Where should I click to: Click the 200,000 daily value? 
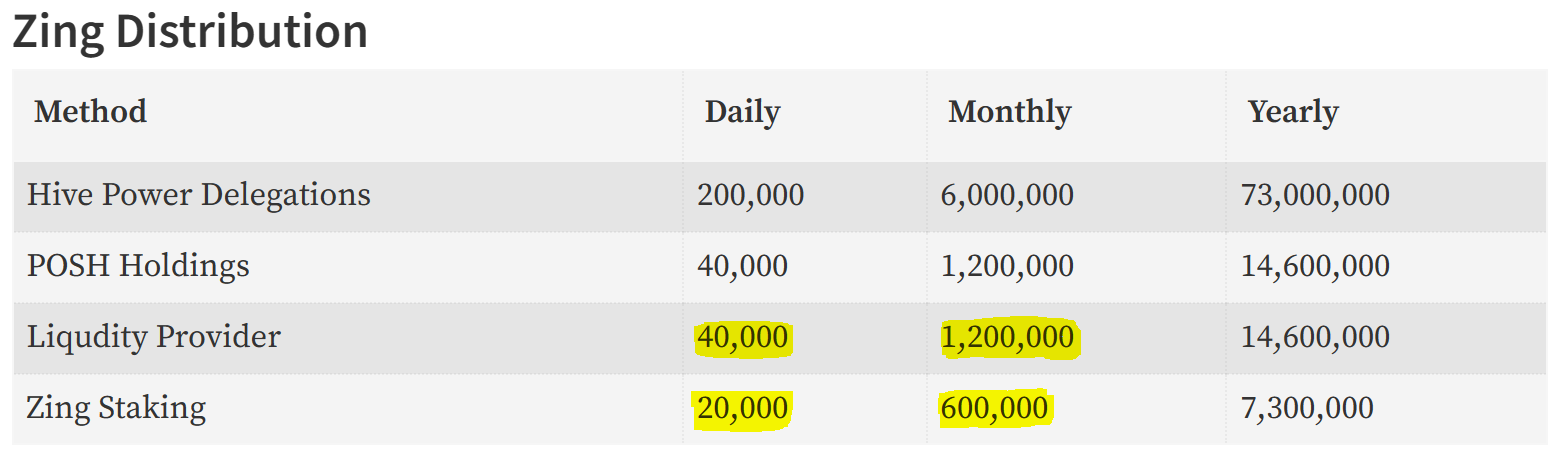click(x=750, y=195)
